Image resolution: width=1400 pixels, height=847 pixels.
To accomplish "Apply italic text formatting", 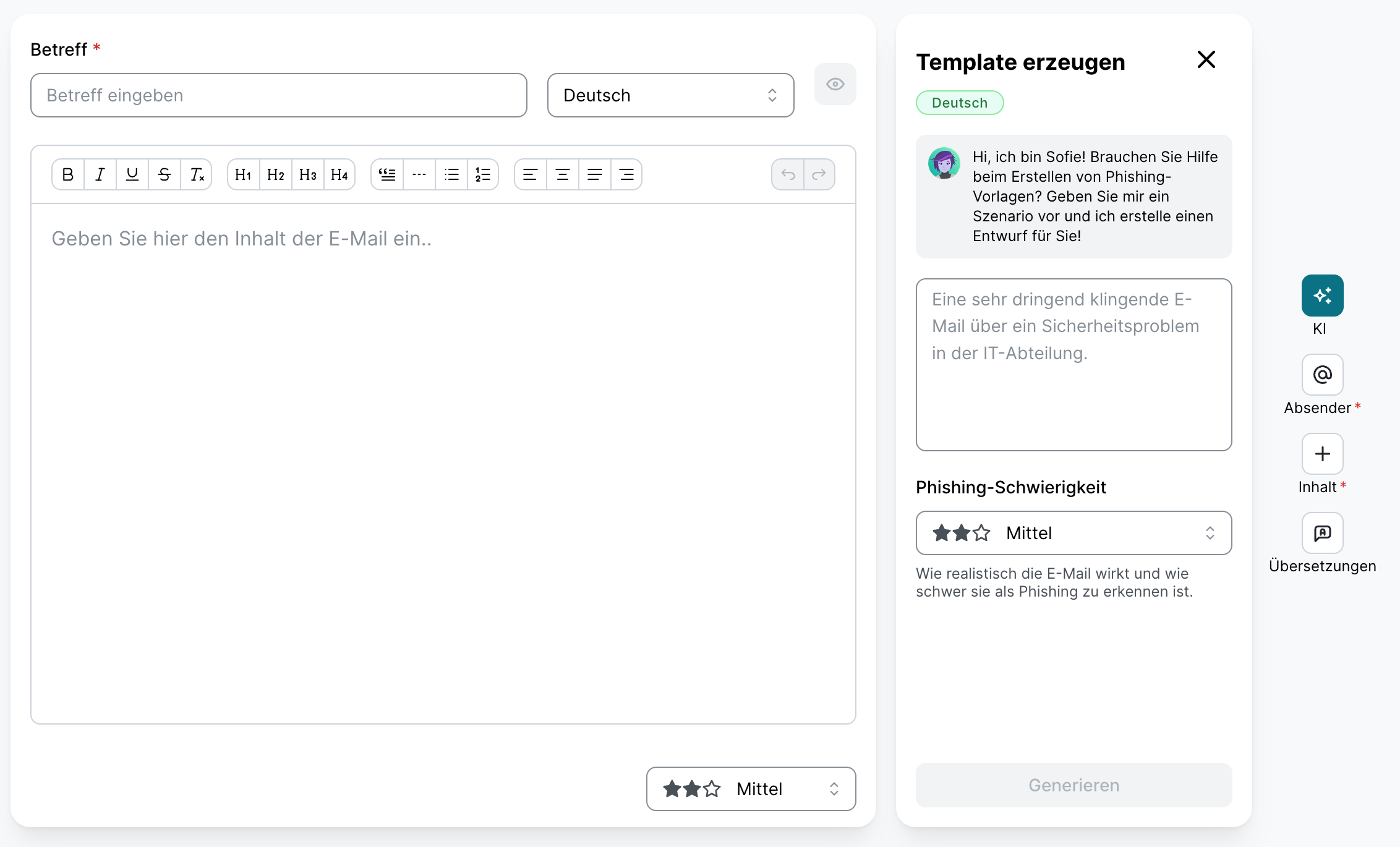I will pyautogui.click(x=100, y=174).
